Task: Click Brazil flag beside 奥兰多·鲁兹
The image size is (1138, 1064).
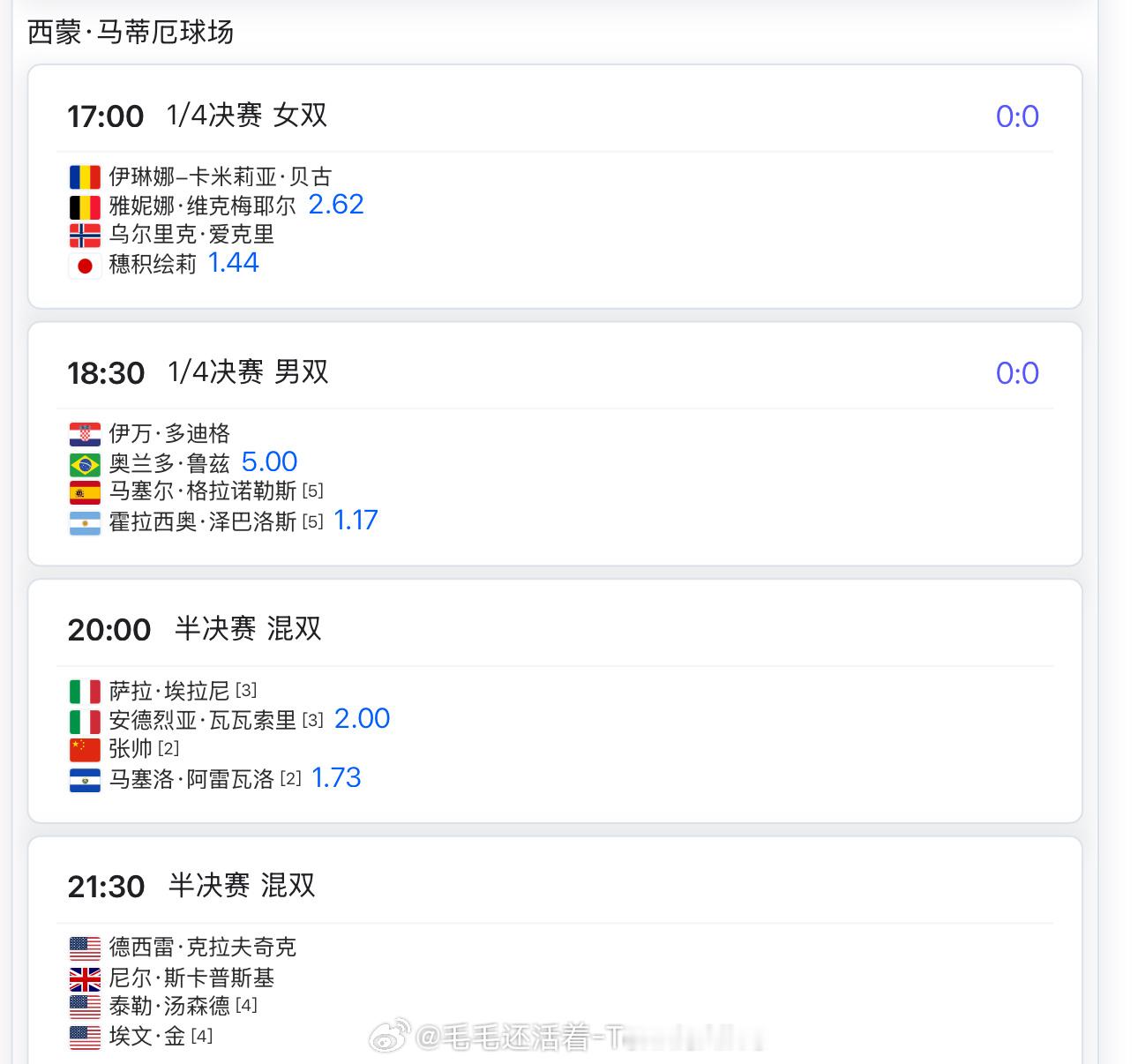Action: [85, 464]
